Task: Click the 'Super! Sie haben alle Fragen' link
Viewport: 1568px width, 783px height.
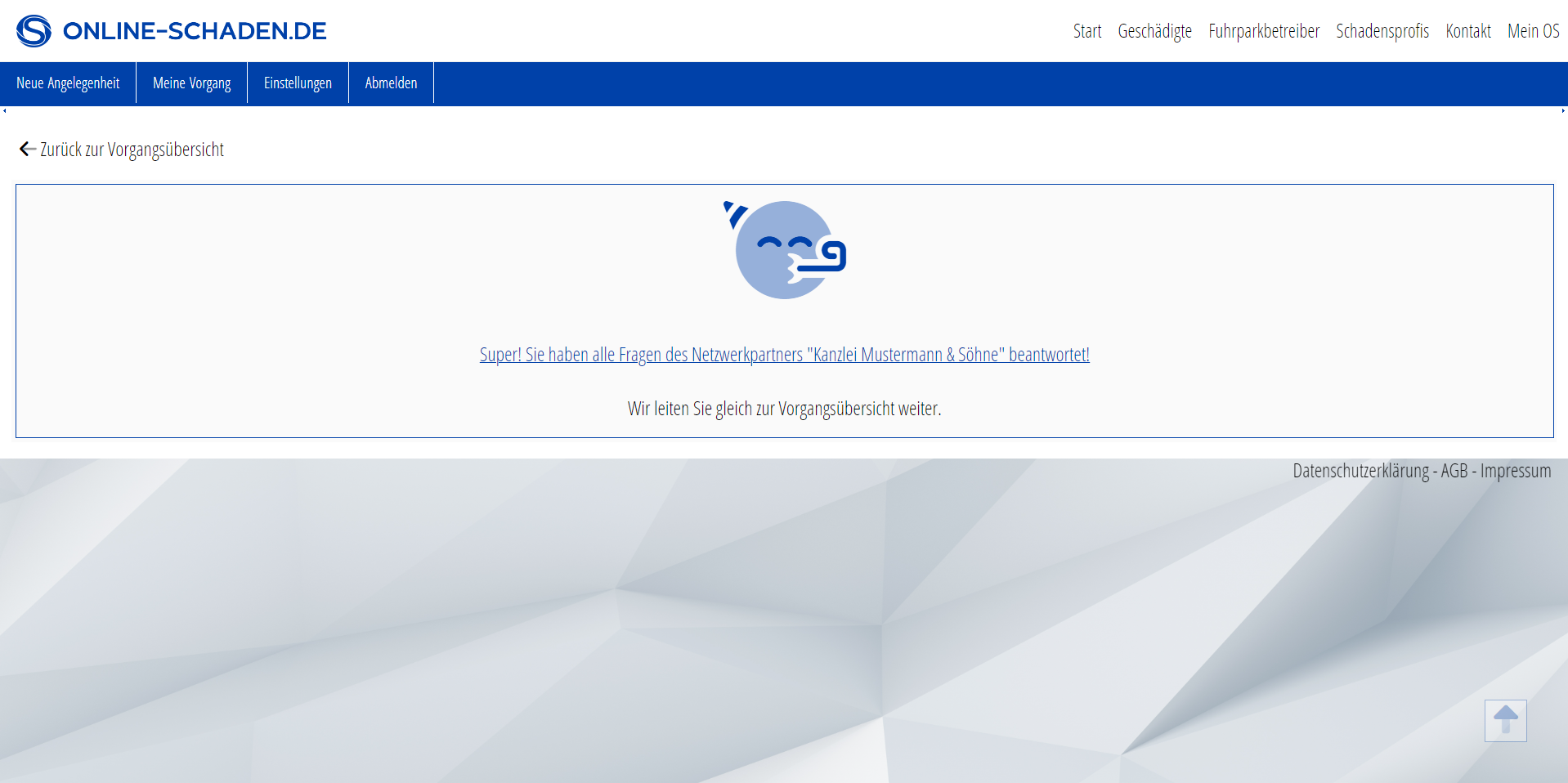Action: 784,355
